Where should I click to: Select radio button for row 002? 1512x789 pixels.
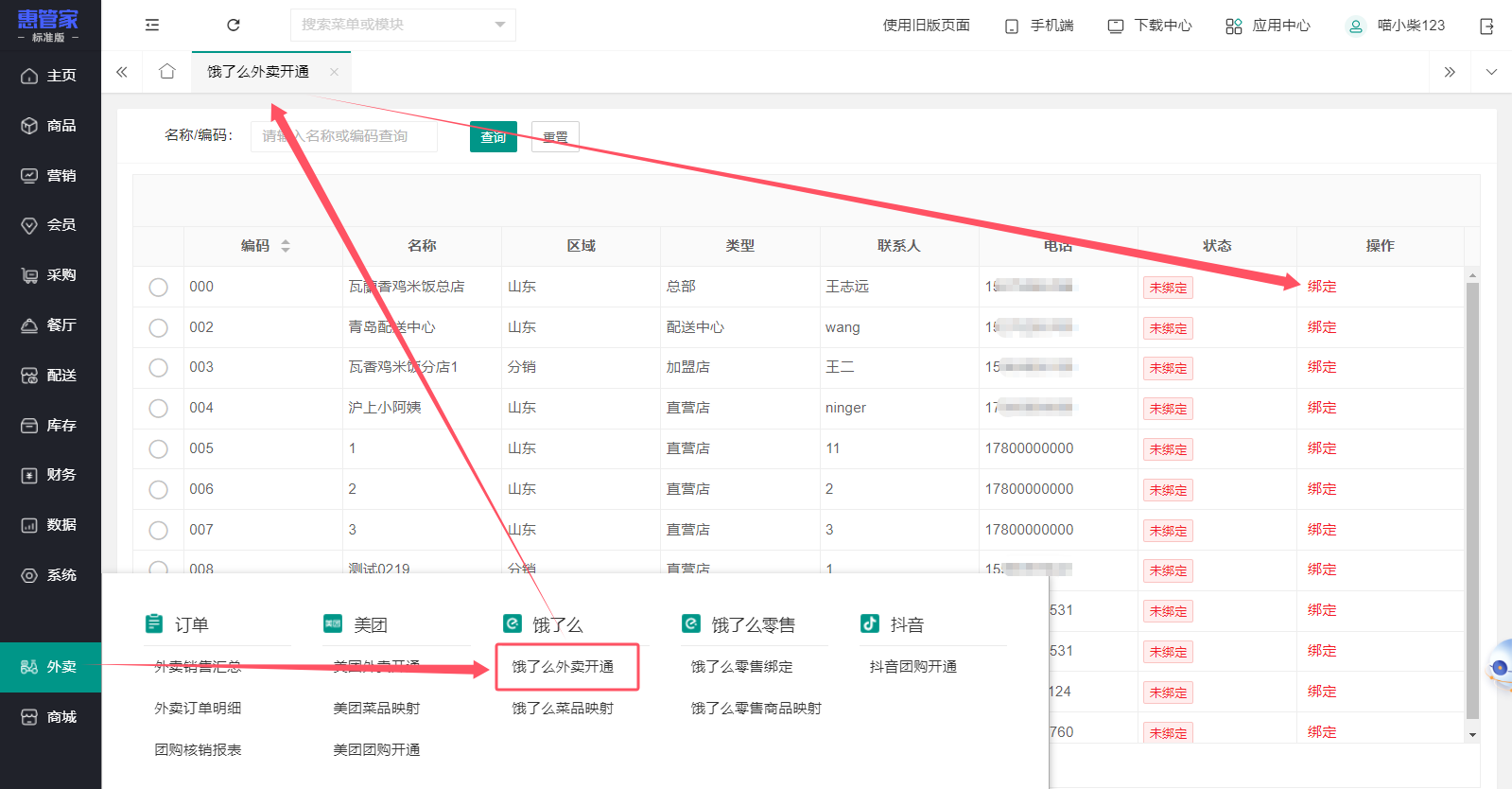158,327
